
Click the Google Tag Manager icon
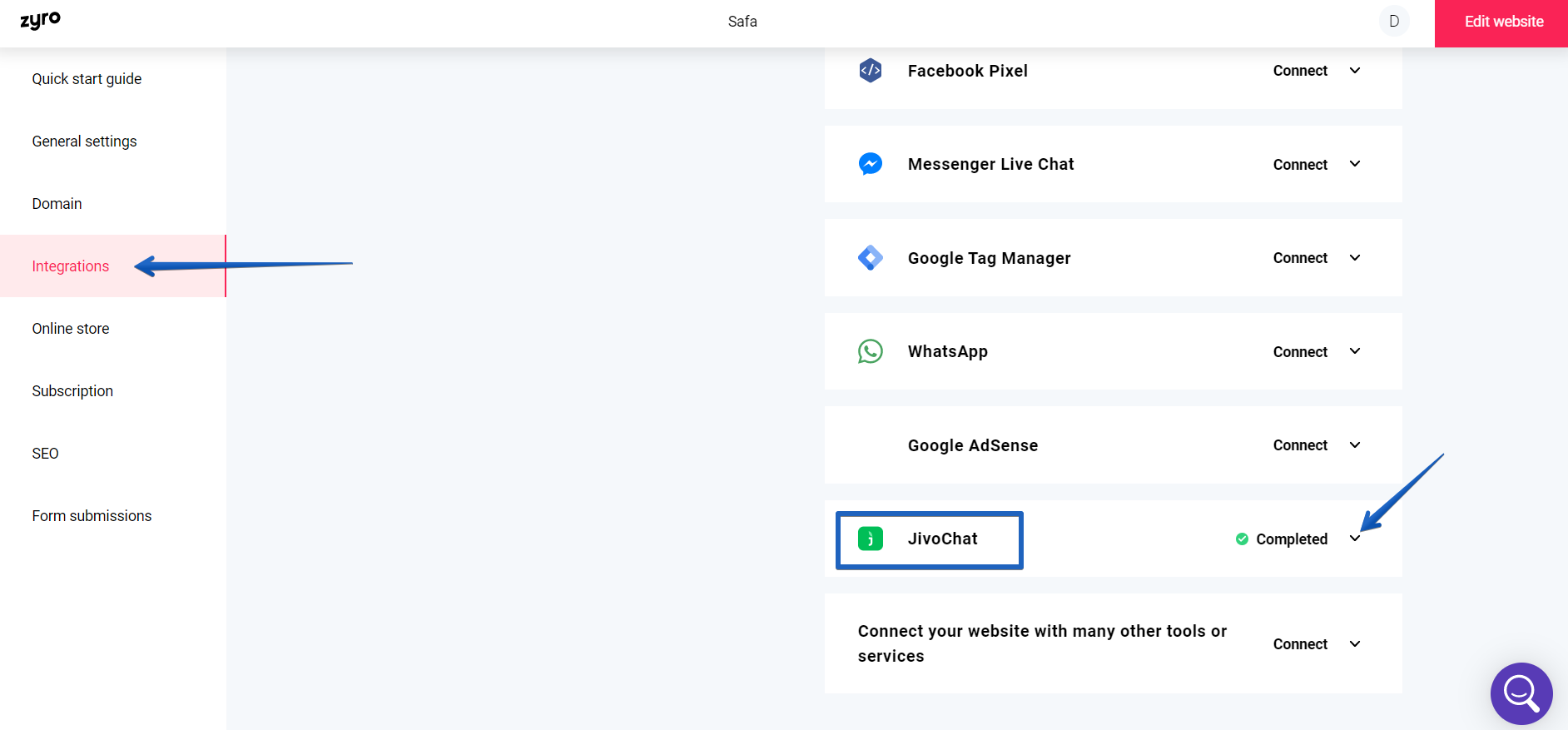pos(871,258)
